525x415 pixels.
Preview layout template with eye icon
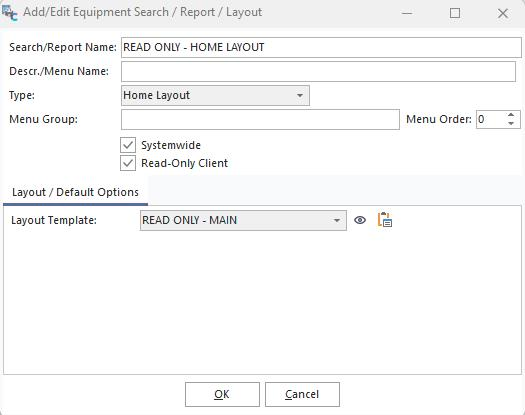coord(360,220)
